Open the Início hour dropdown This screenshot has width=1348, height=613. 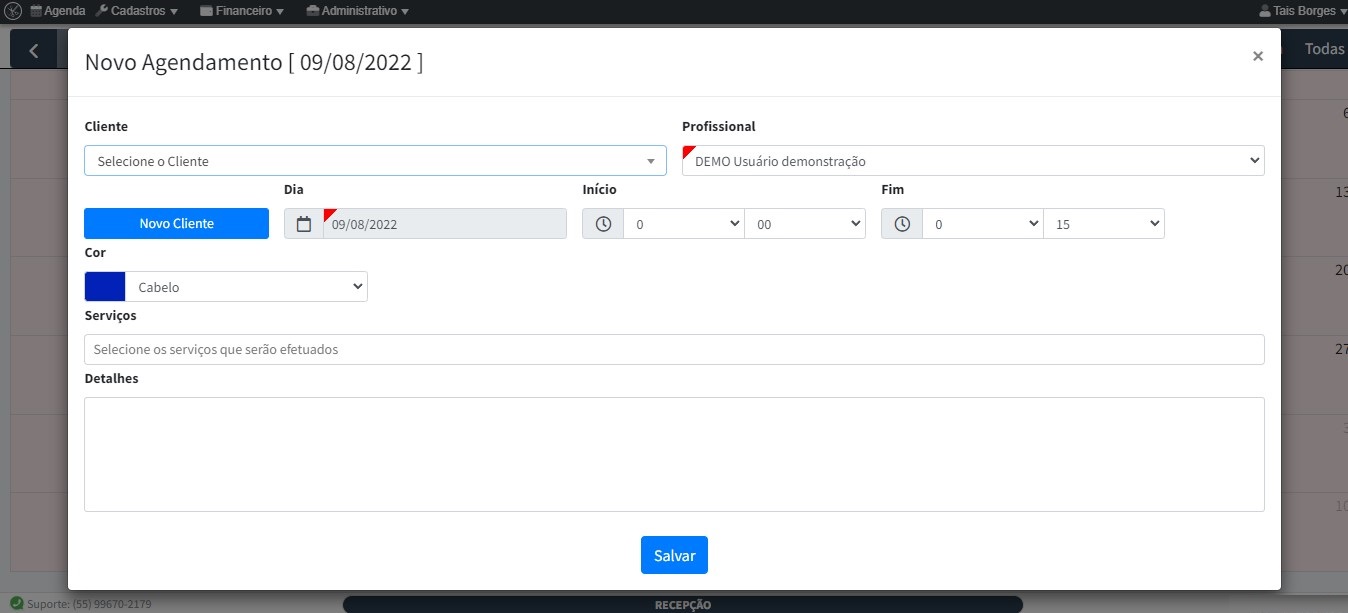coord(684,224)
